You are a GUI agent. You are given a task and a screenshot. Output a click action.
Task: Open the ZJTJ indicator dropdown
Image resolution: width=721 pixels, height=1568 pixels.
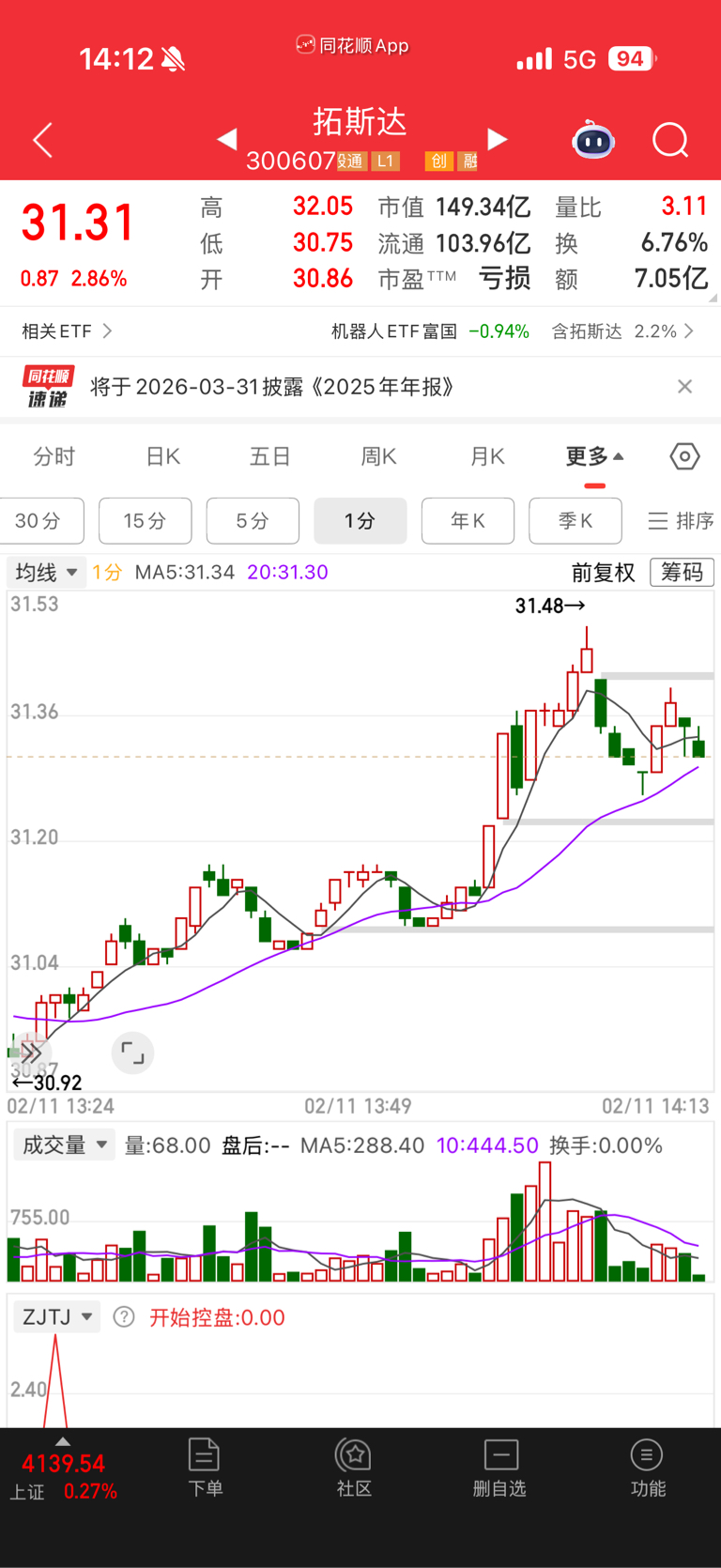coord(57,1317)
